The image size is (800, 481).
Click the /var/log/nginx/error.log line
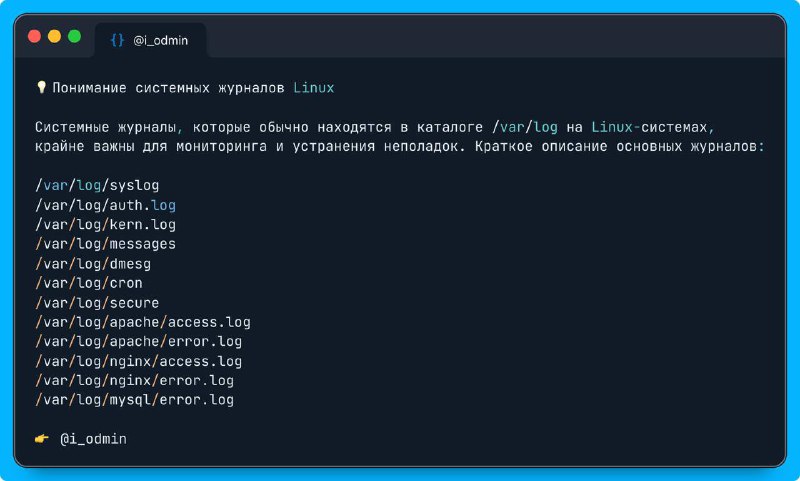135,381
